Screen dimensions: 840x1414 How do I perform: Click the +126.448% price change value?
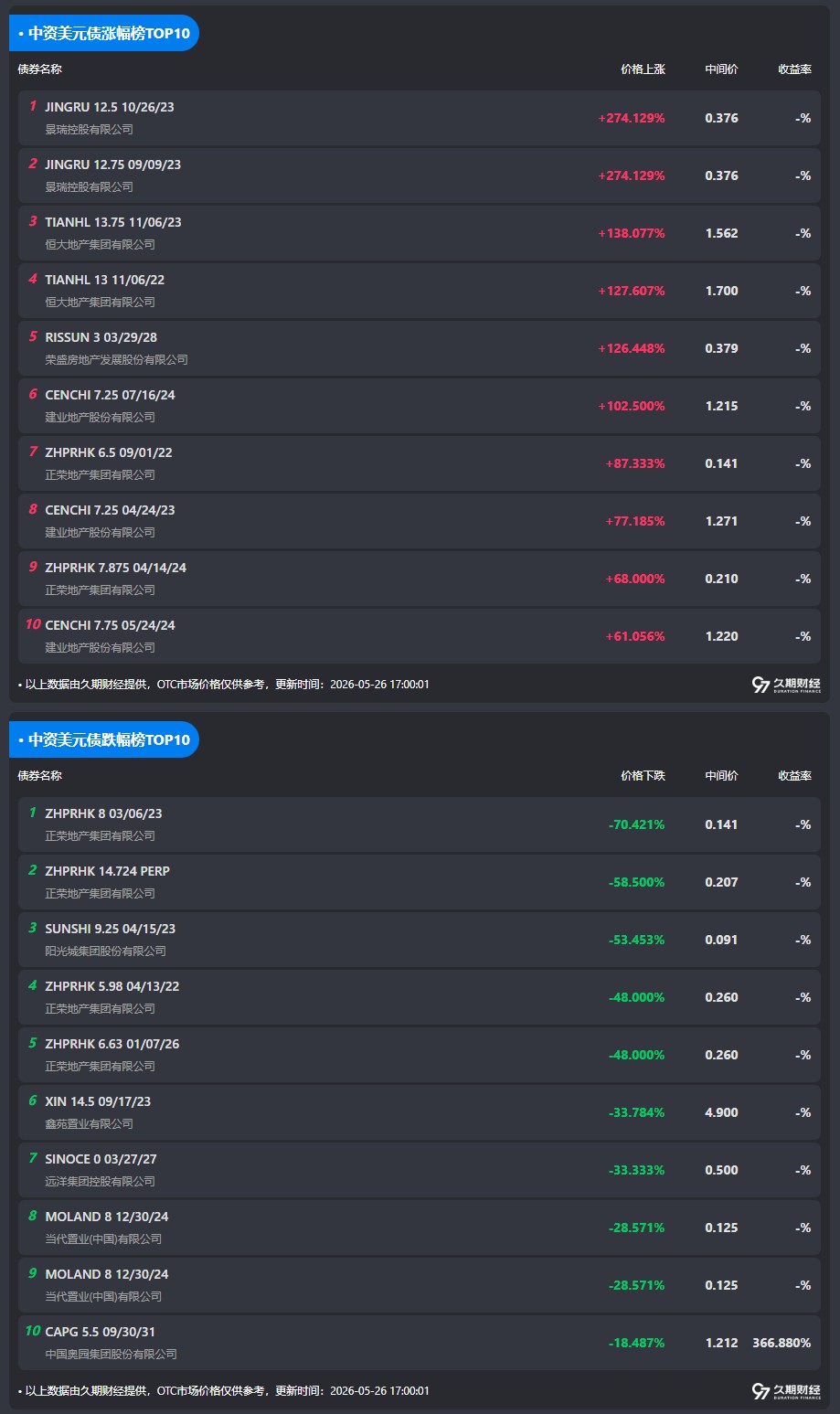coord(632,348)
